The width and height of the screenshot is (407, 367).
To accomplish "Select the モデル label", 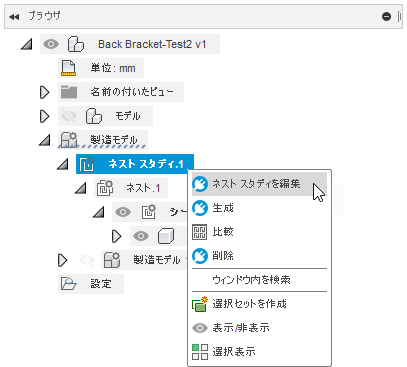I will pyautogui.click(x=128, y=116).
